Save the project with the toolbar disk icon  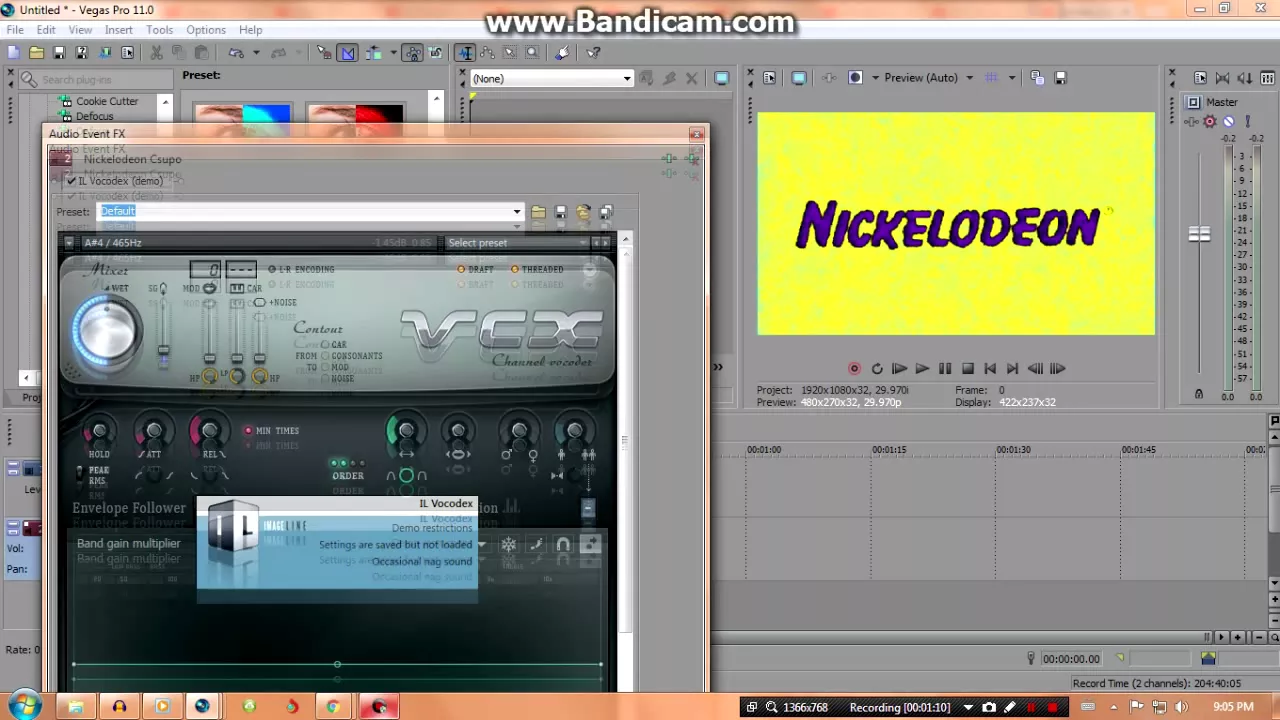59,53
